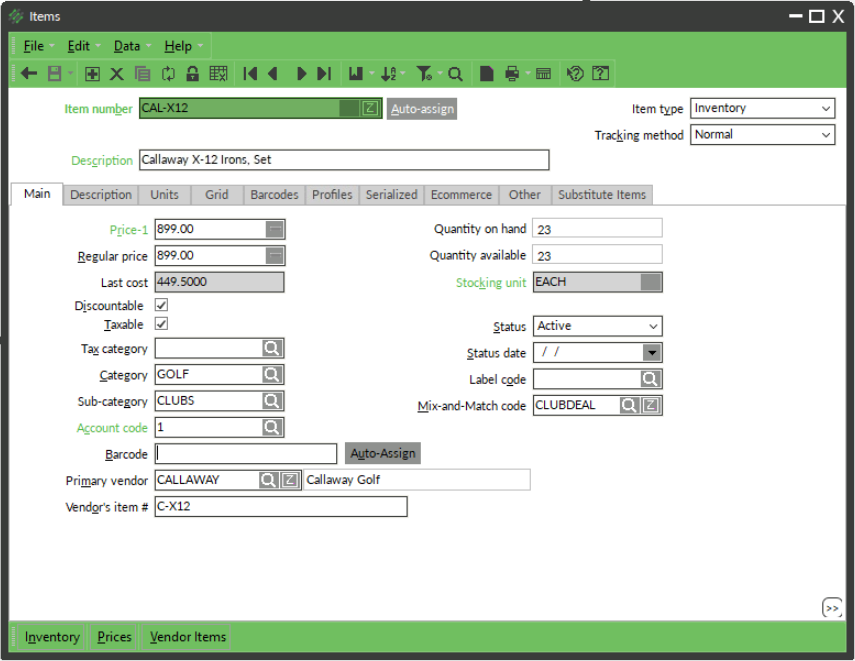Viewport: 855px width, 661px height.
Task: Open Label code lookup magnifier
Action: point(649,379)
